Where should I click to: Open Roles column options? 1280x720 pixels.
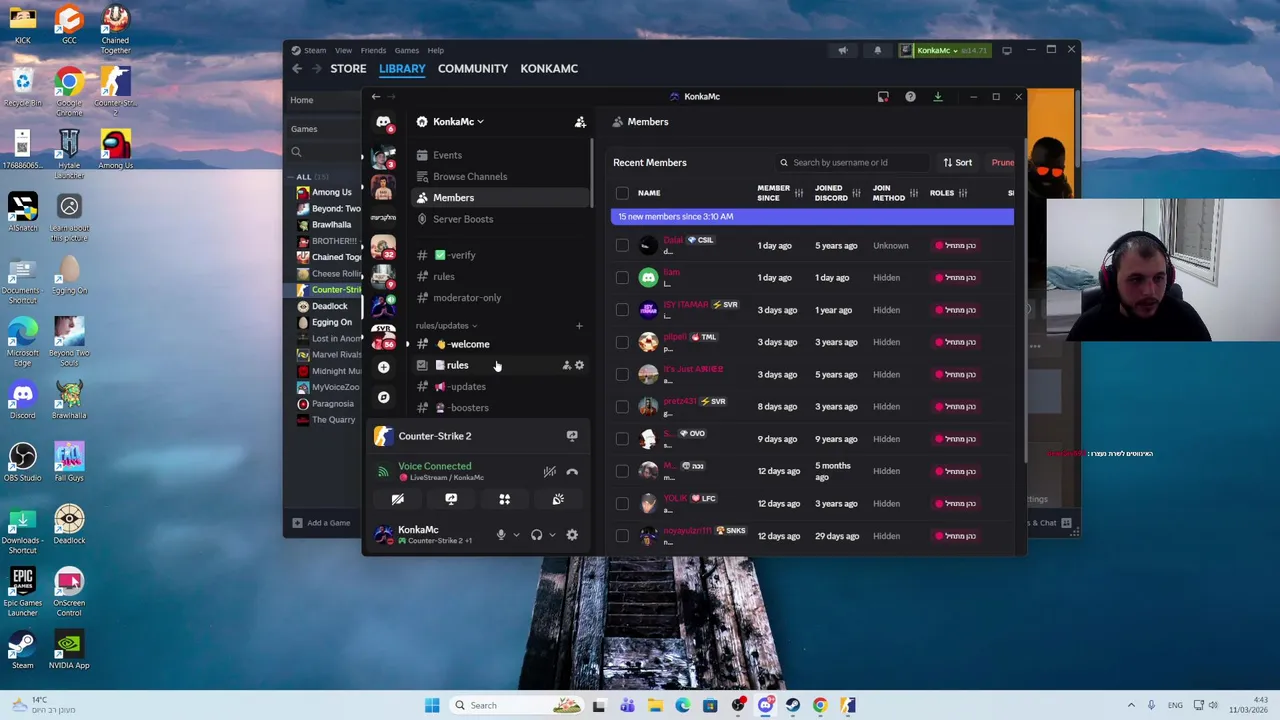point(963,193)
